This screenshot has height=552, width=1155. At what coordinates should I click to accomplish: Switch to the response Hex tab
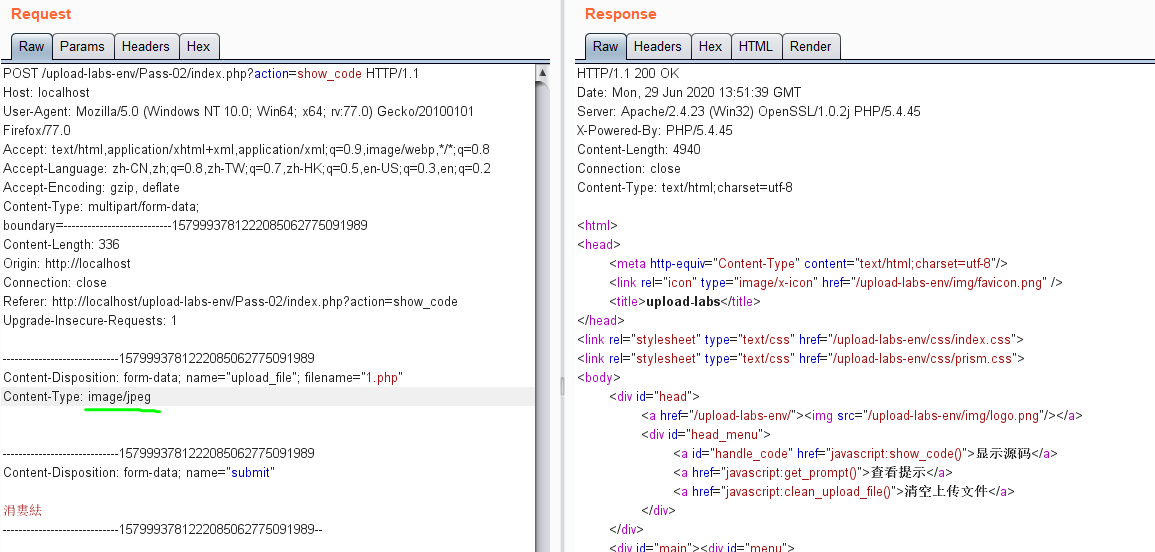click(x=711, y=46)
